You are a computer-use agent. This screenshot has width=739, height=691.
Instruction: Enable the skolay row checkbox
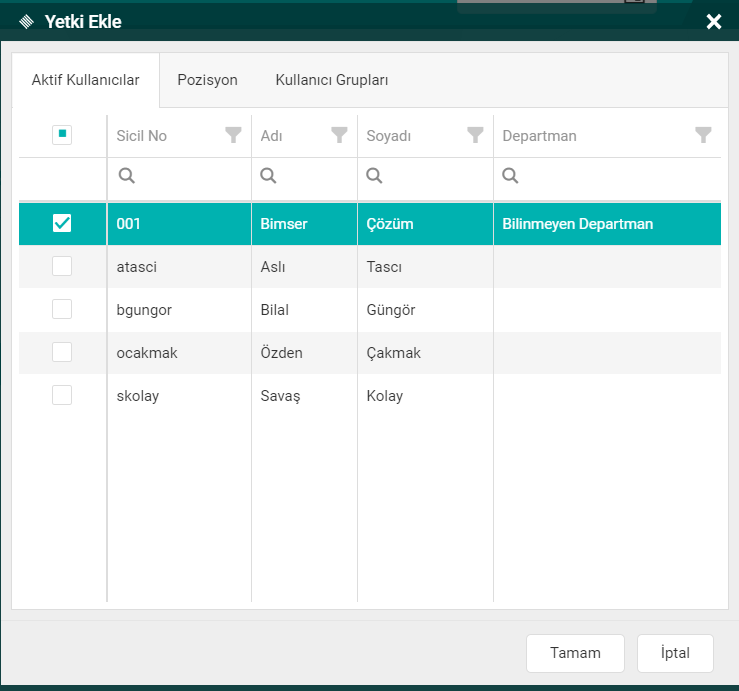point(62,396)
